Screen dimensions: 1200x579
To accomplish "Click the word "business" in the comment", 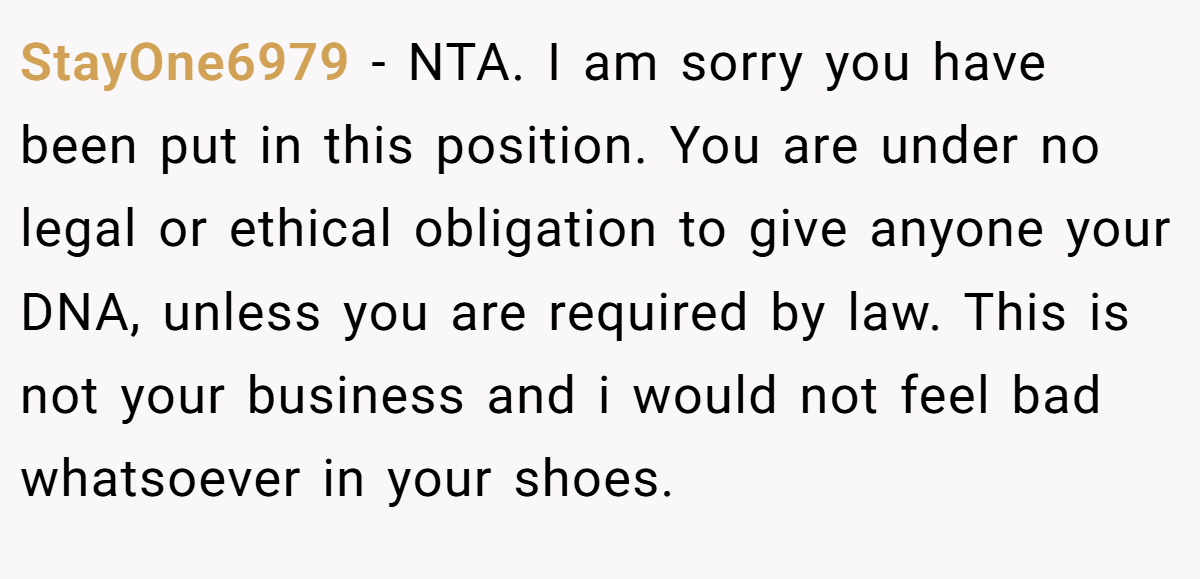I will [x=356, y=395].
